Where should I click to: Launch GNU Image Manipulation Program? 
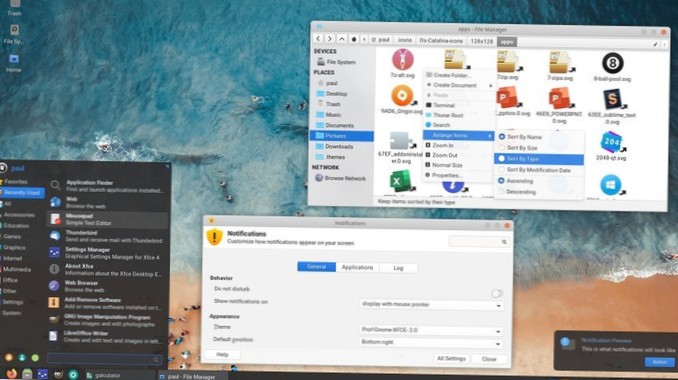[x=107, y=320]
